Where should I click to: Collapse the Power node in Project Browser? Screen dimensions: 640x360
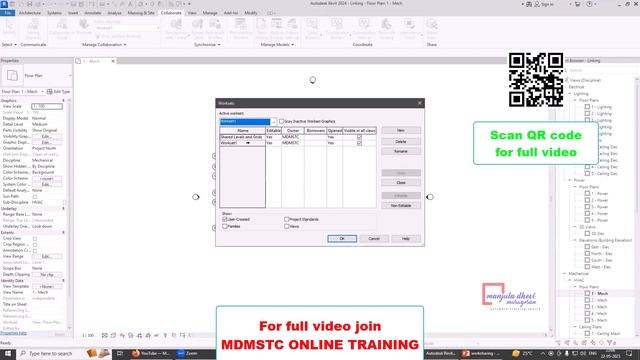tap(570, 180)
